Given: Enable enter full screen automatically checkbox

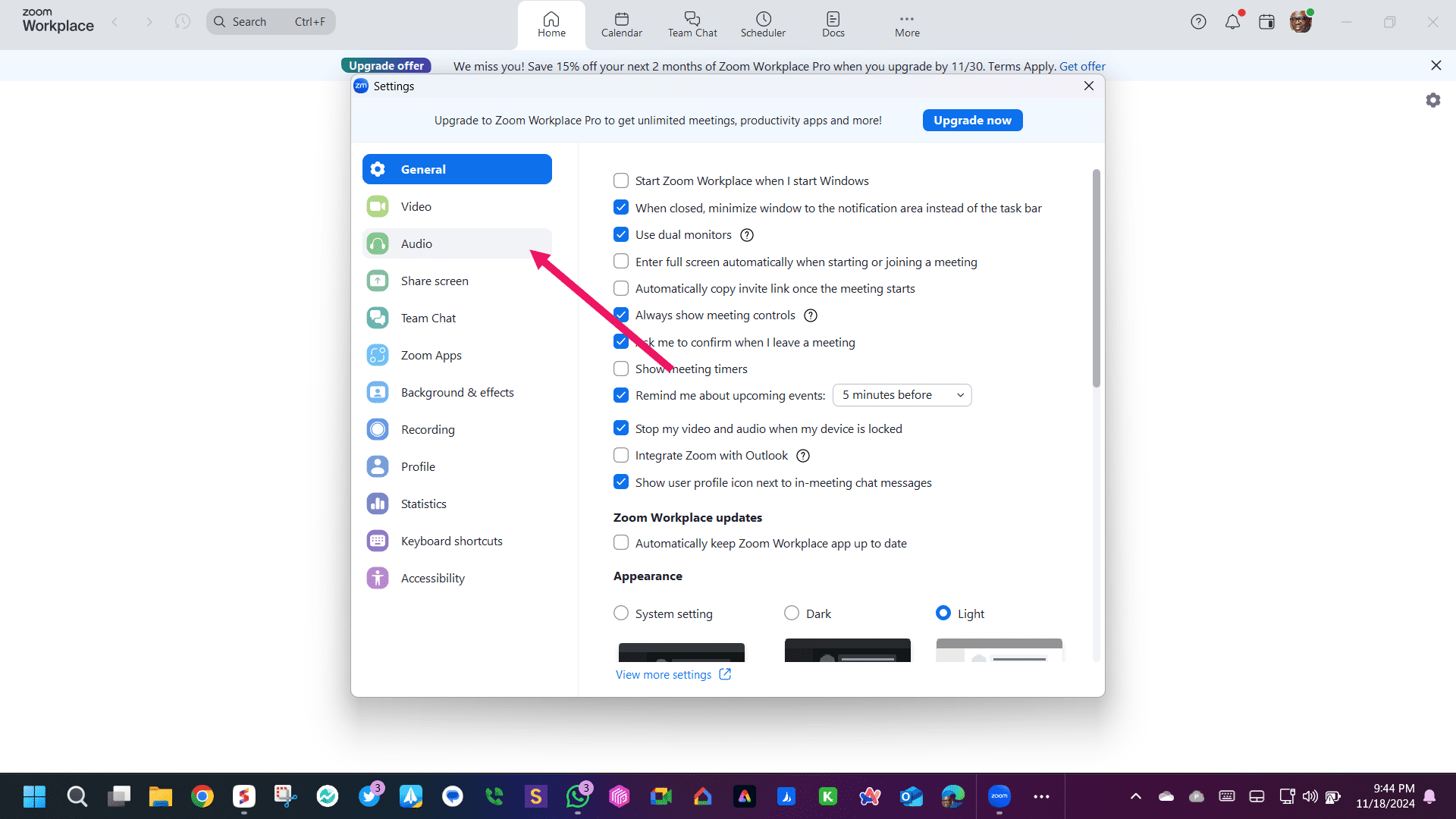Looking at the screenshot, I should pos(621,262).
